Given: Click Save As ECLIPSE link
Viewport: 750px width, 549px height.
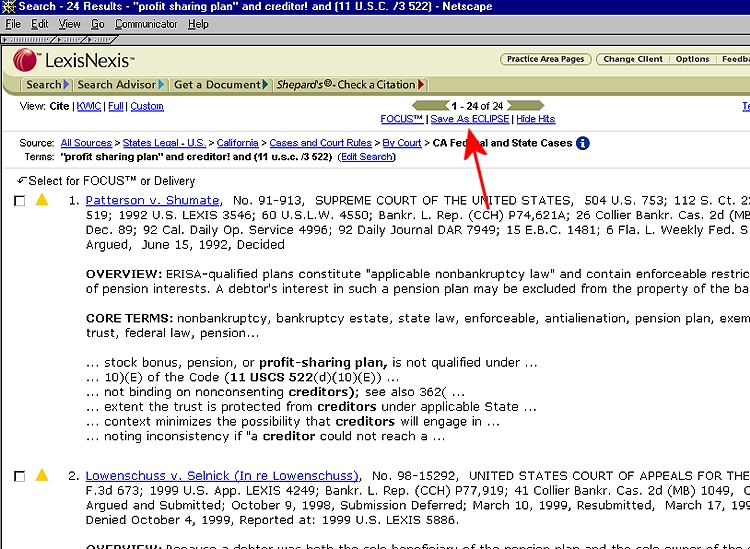Looking at the screenshot, I should point(469,119).
